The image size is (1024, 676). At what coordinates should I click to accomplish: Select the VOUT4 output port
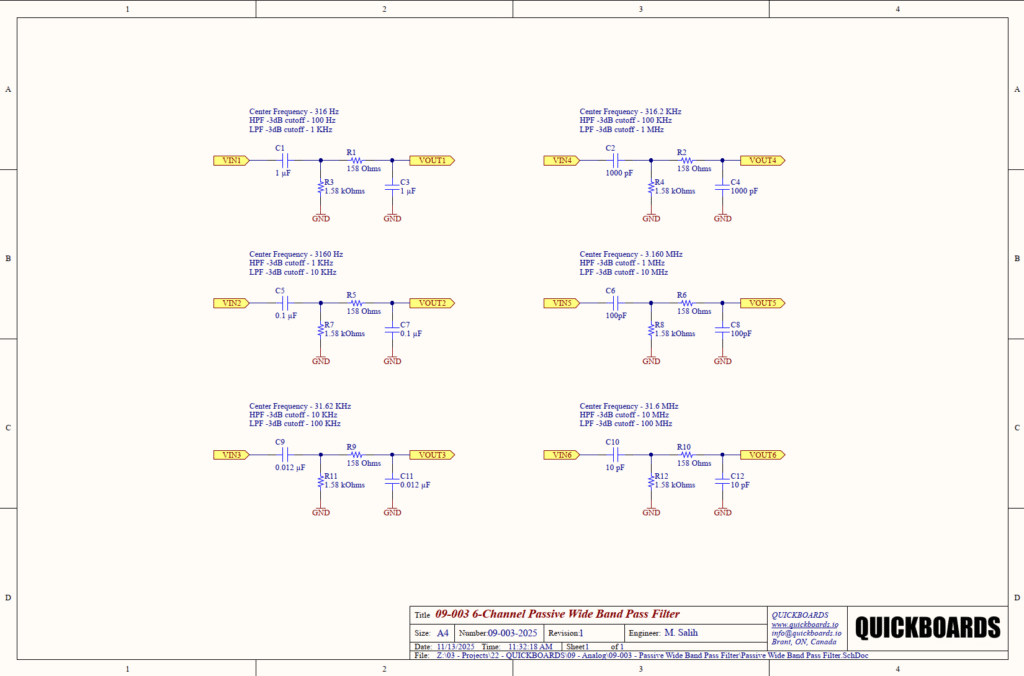[760, 159]
